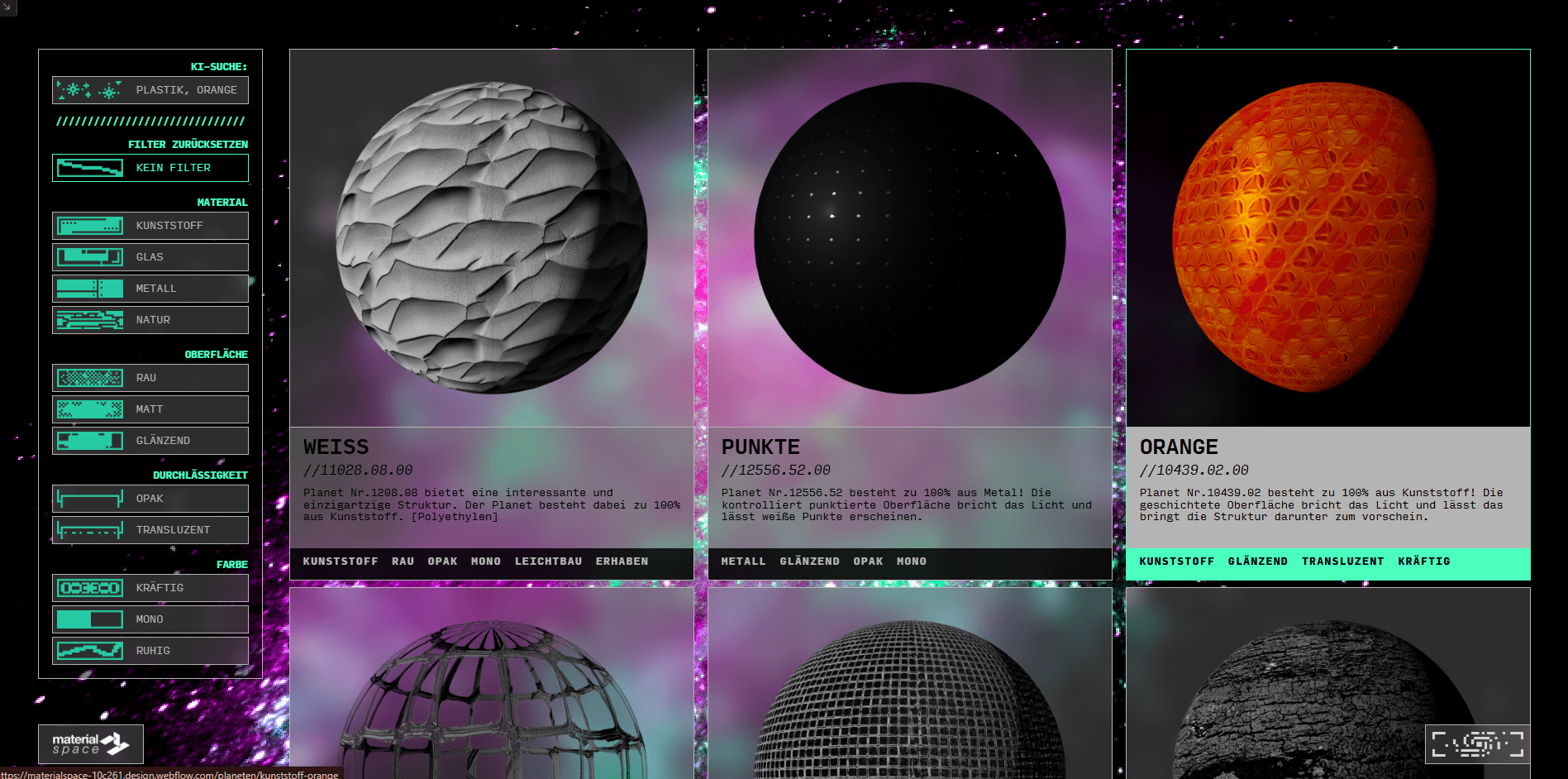Click the MATERIAL section heading
The image size is (1568, 779).
point(222,203)
